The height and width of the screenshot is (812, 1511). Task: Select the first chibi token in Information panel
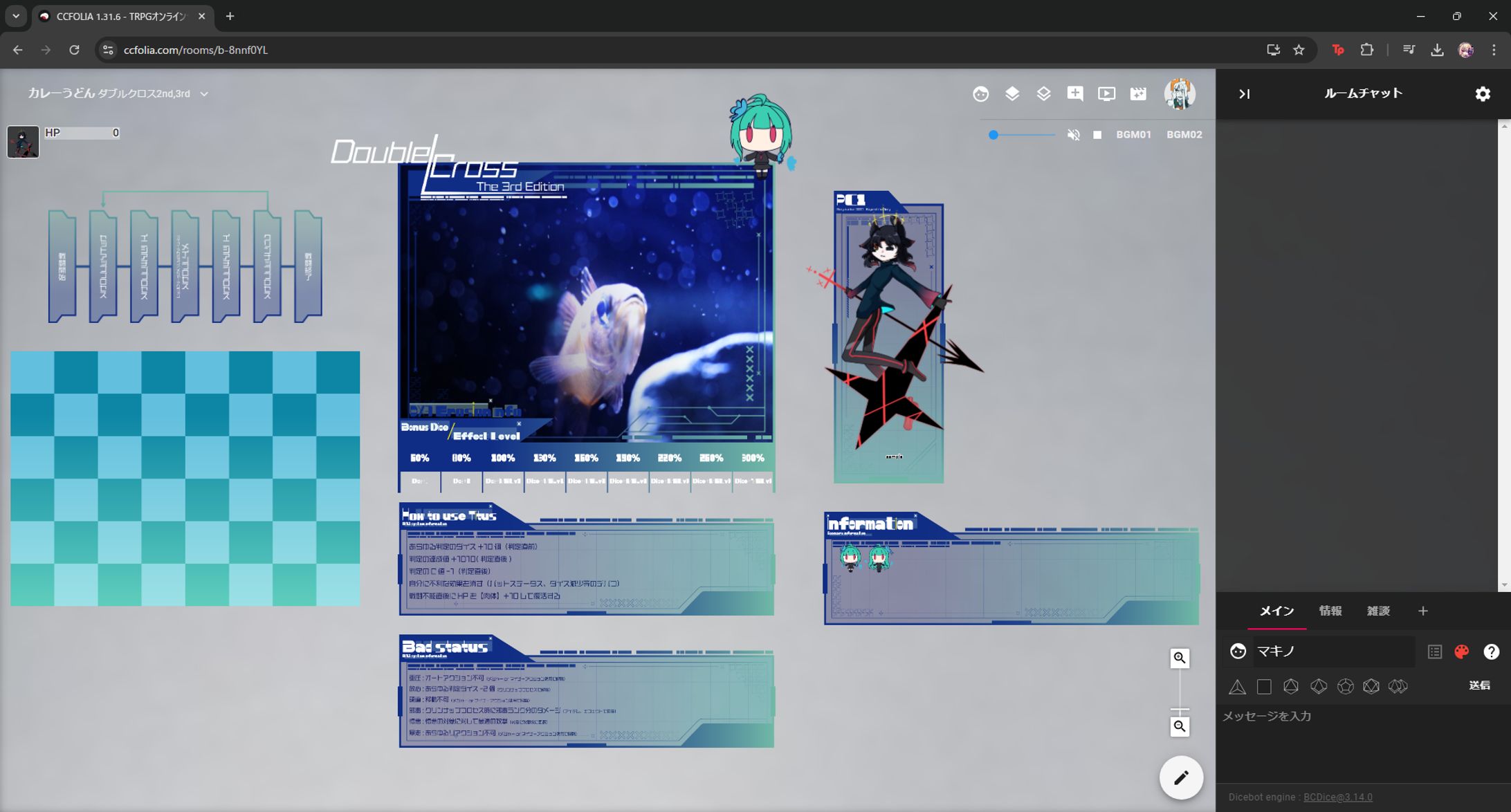point(850,557)
